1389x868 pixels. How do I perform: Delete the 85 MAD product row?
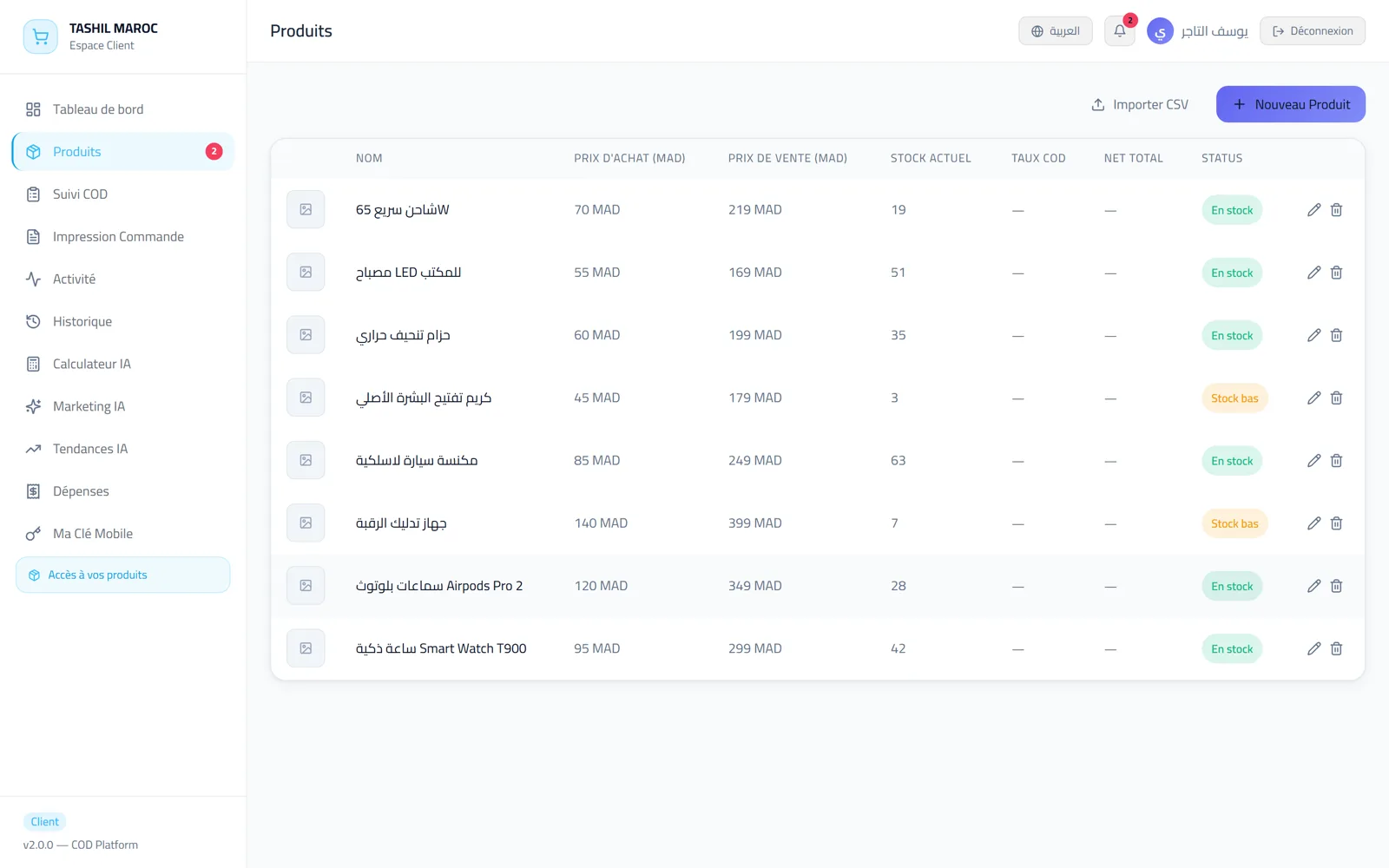pyautogui.click(x=1336, y=461)
